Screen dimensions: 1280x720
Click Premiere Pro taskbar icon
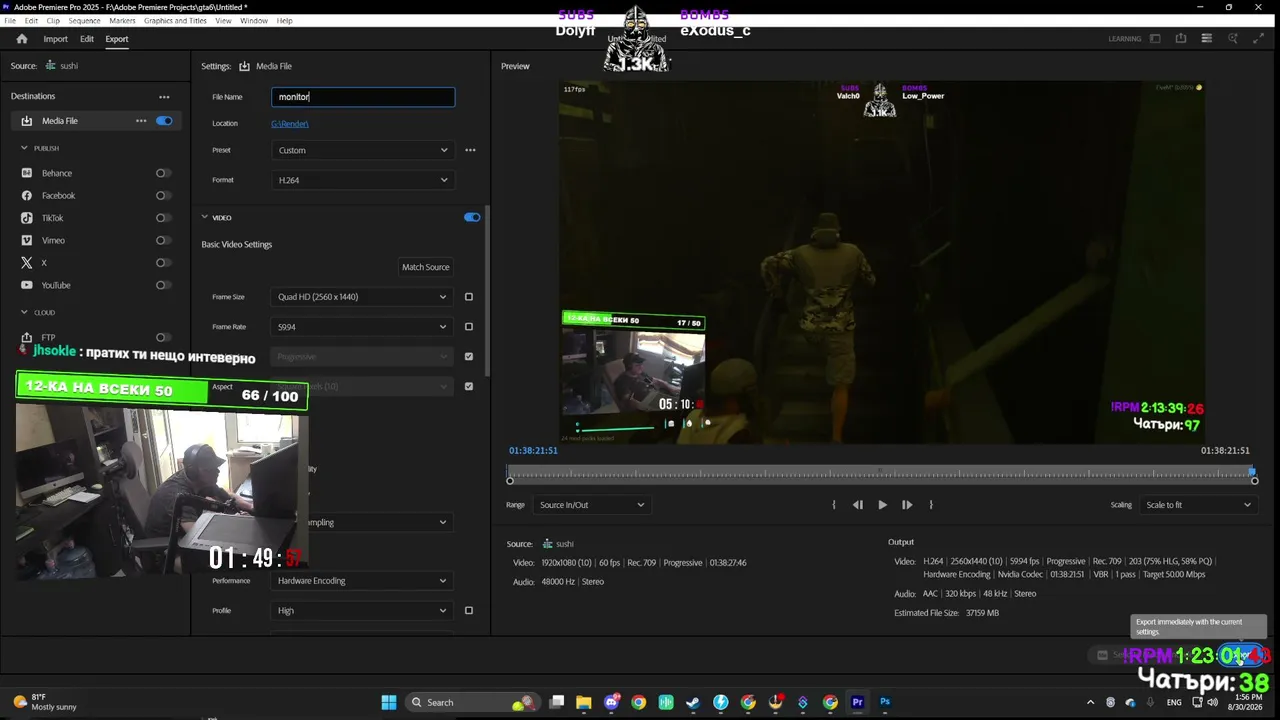857,702
